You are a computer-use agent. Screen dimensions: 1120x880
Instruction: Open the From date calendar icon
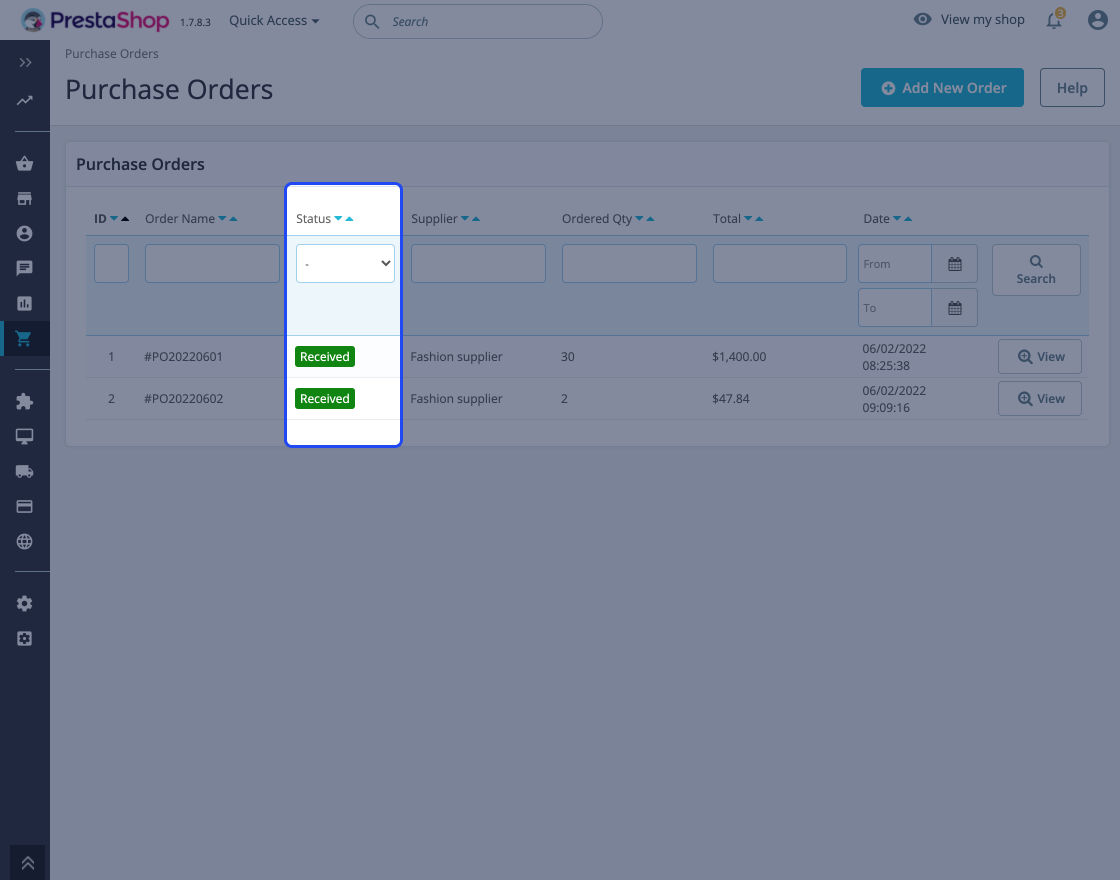click(x=955, y=264)
